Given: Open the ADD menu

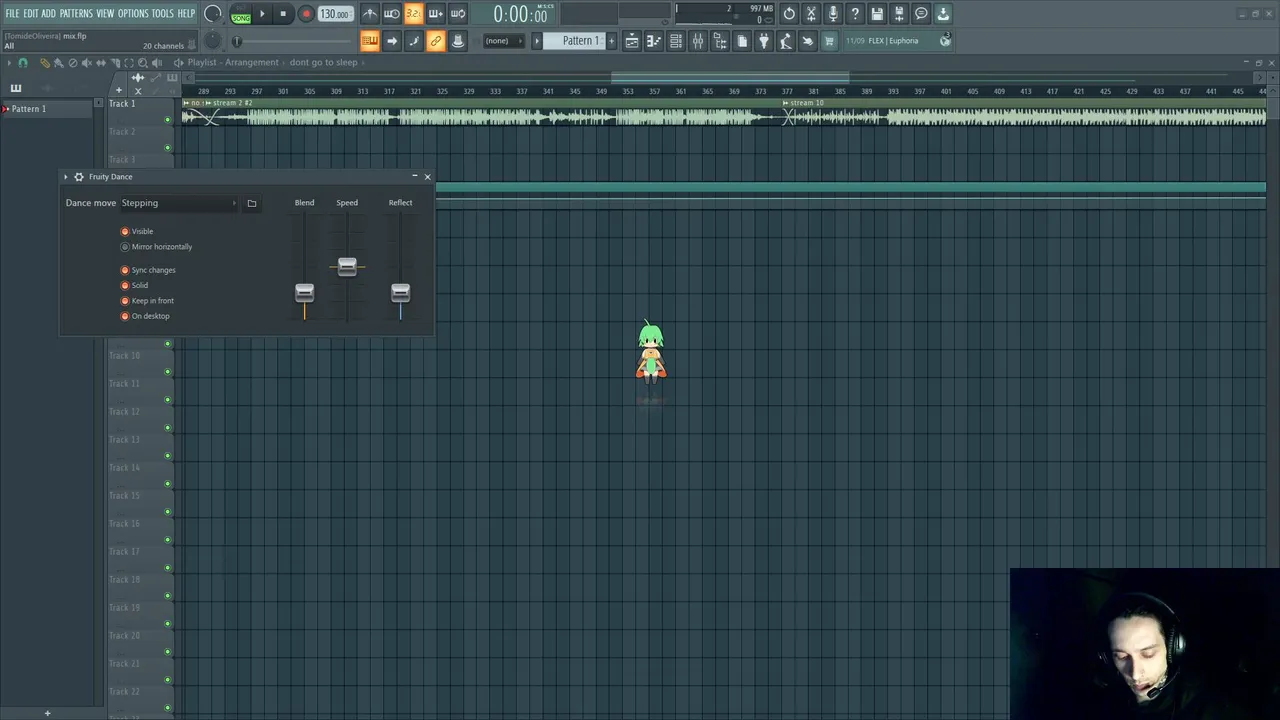Looking at the screenshot, I should pos(48,13).
